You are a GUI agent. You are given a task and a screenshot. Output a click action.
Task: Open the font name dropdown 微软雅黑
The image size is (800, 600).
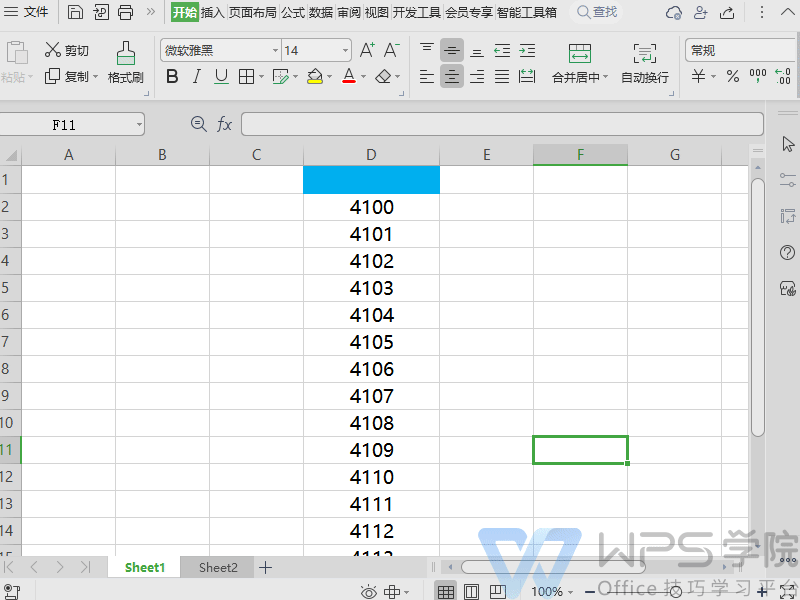click(275, 51)
